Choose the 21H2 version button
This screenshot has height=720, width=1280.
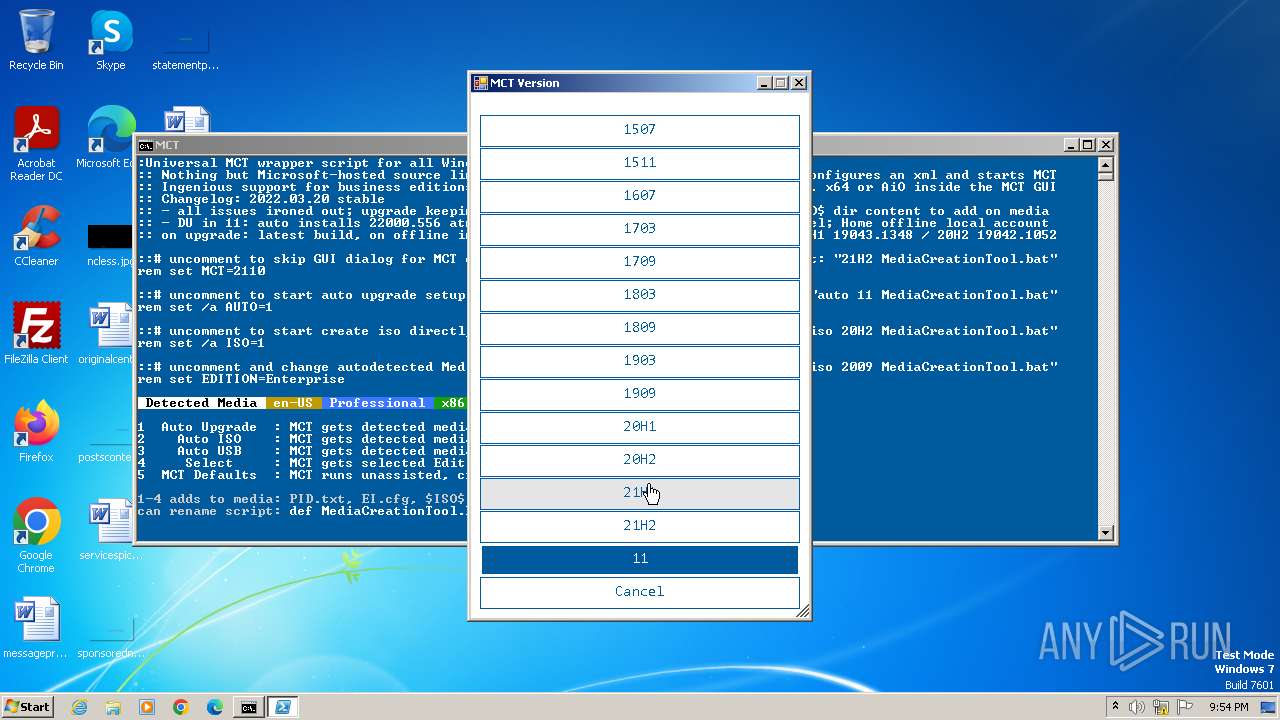click(x=640, y=526)
